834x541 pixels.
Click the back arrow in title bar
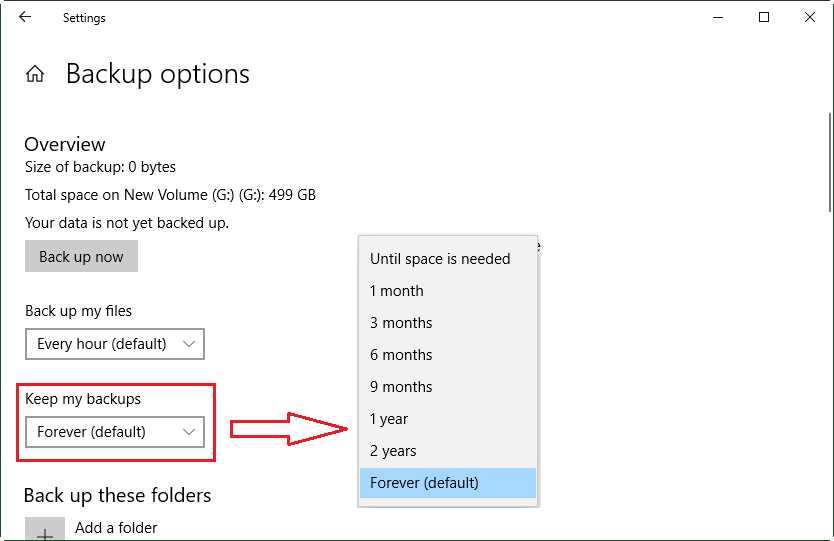coord(25,17)
